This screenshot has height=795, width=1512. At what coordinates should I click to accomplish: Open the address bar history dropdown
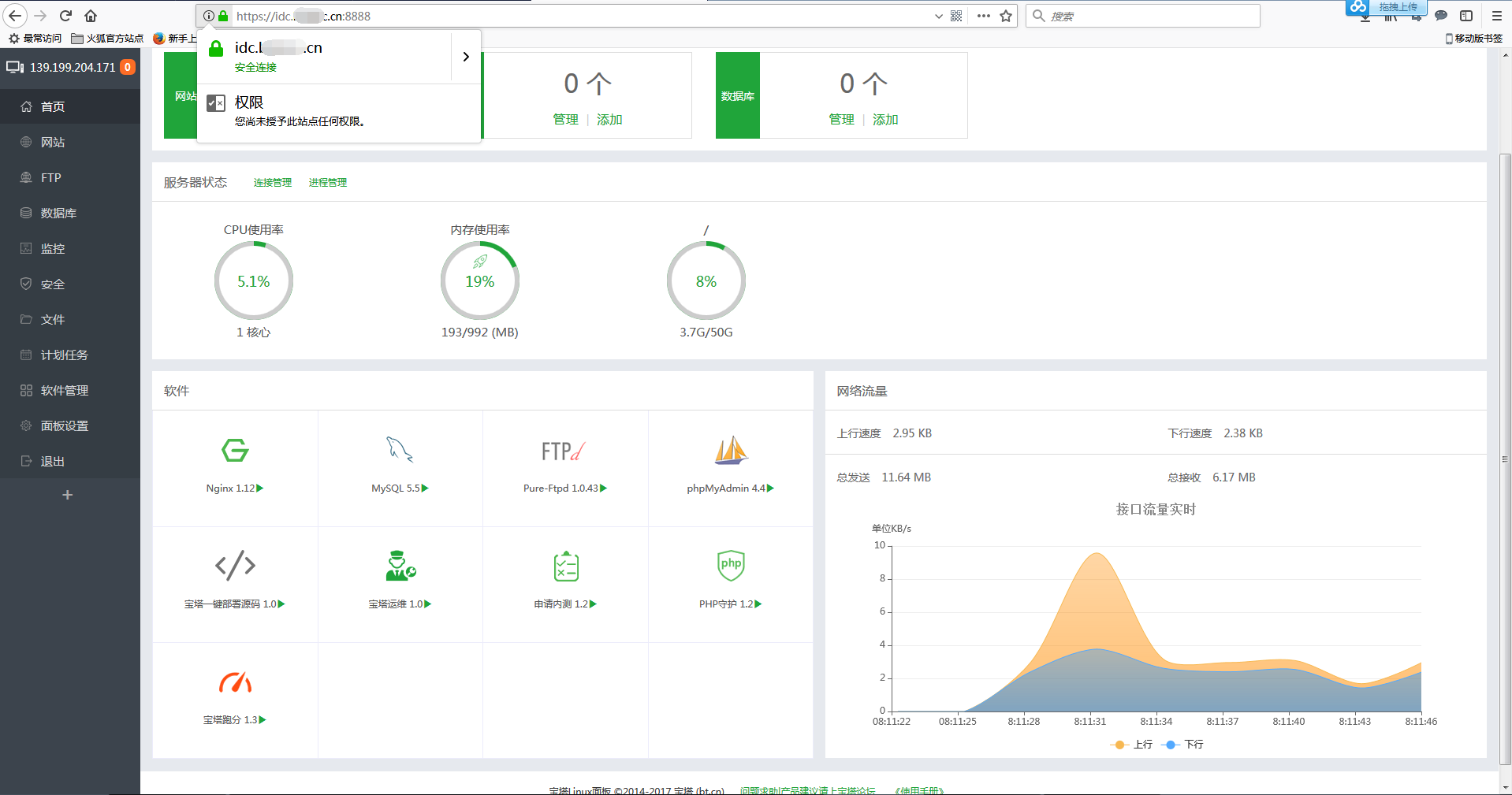point(938,16)
